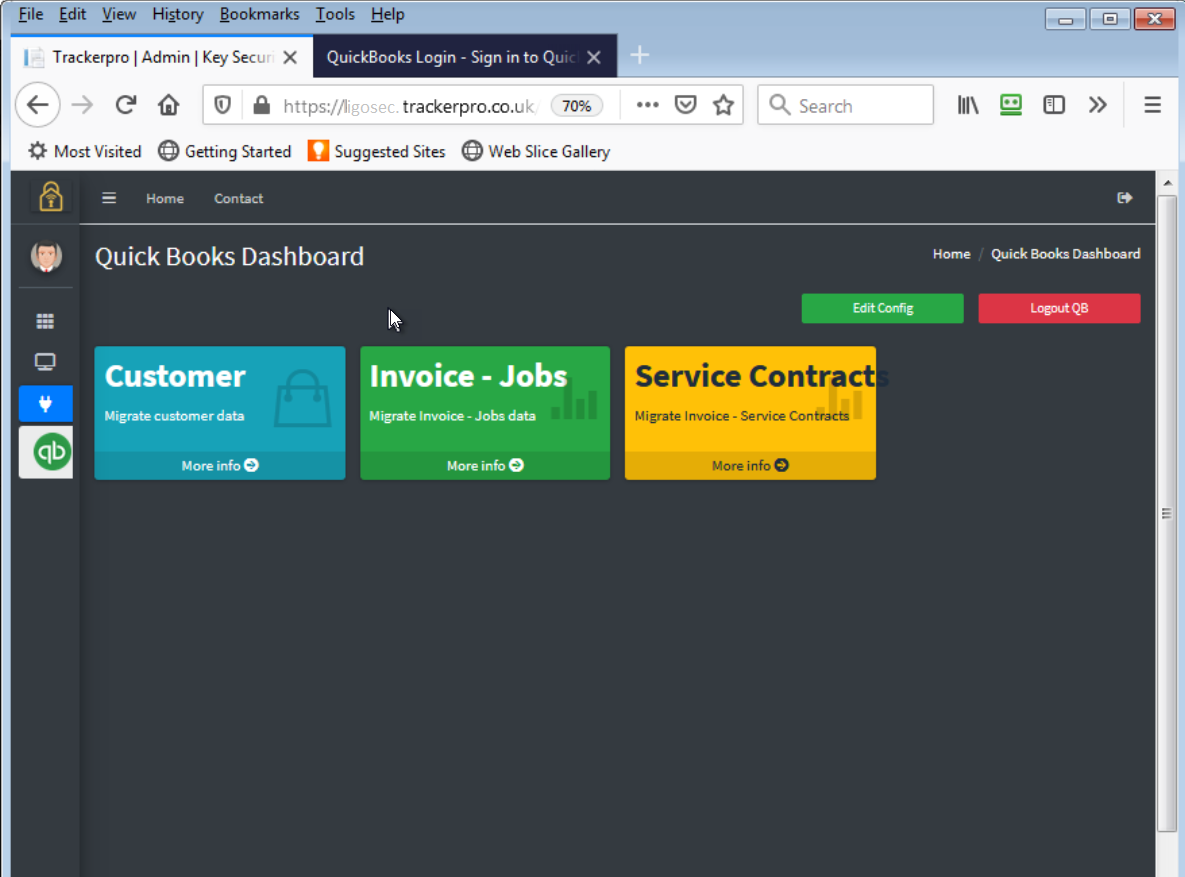Image resolution: width=1185 pixels, height=877 pixels.
Task: Close the QuickBooks Login tab
Action: [x=594, y=57]
